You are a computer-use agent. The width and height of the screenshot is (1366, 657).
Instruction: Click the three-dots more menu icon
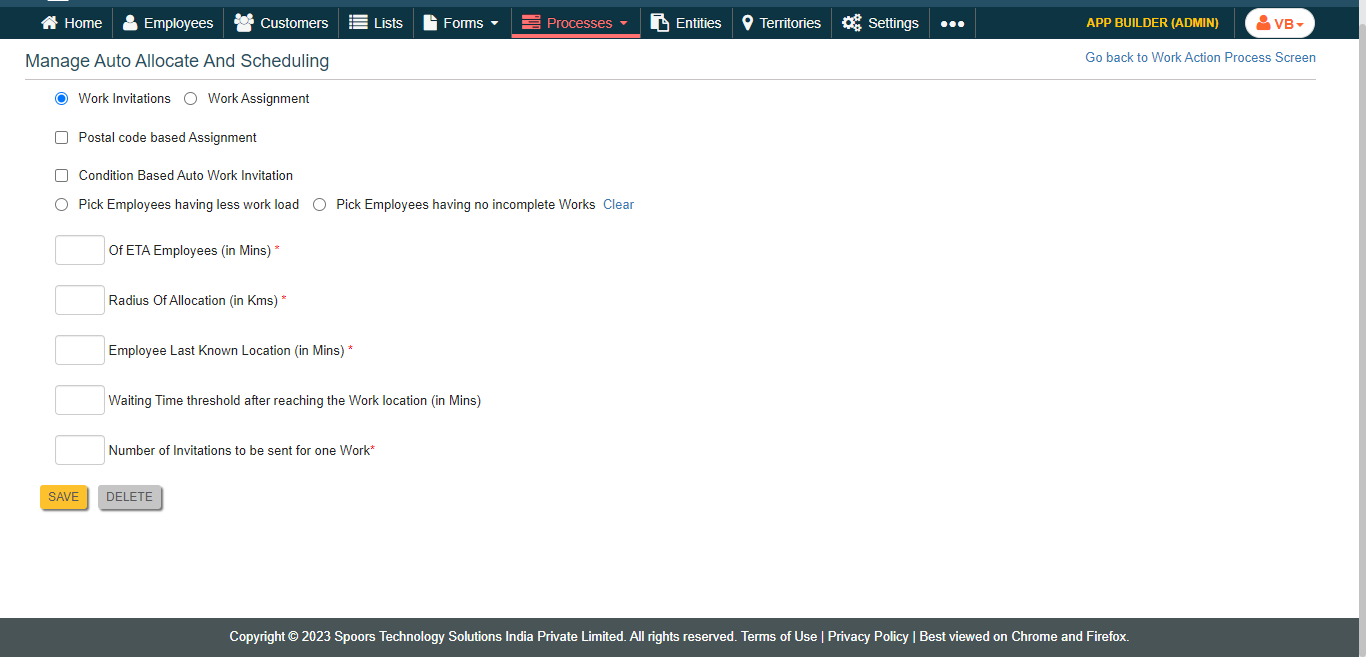(952, 23)
